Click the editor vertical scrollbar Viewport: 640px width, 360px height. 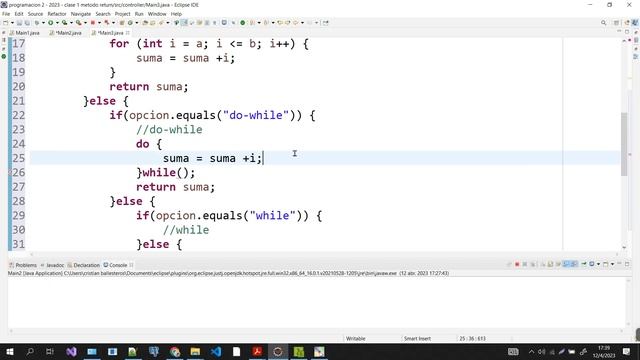pos(624,144)
